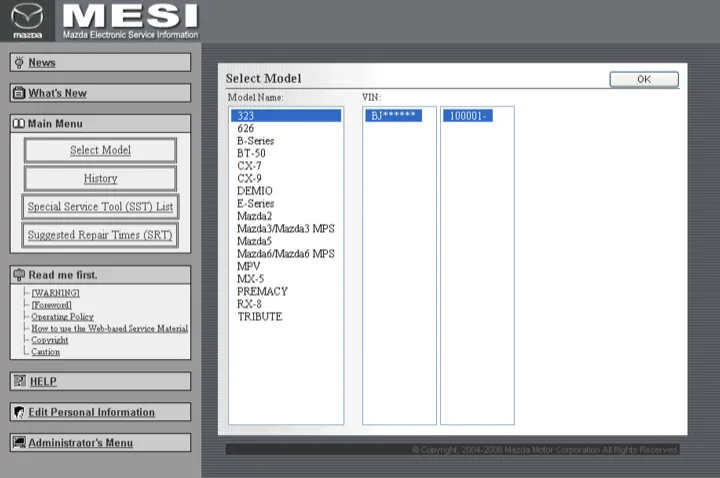The image size is (720, 478).
Task: Select model 323 in the list
Action: tap(286, 116)
